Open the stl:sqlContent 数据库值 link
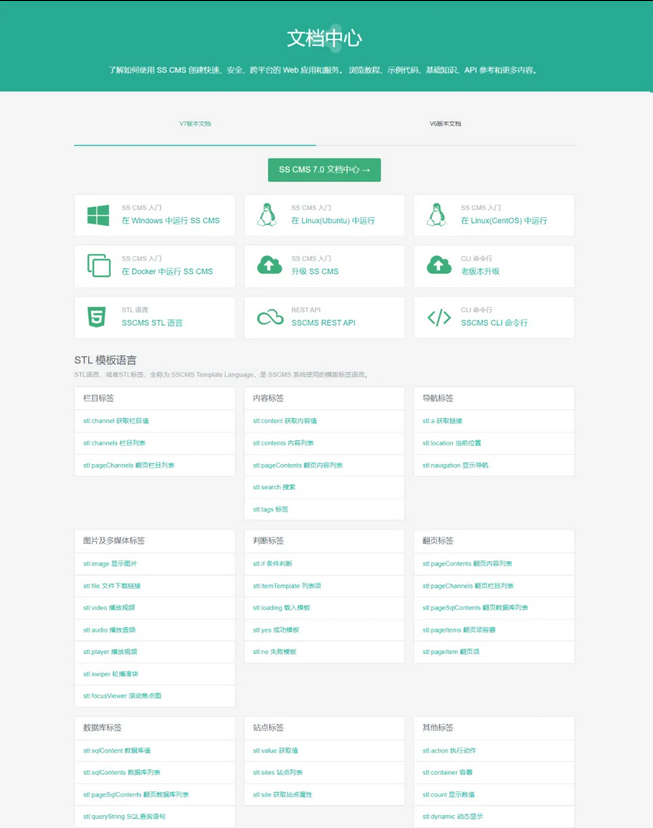The height and width of the screenshot is (828, 653). (117, 750)
